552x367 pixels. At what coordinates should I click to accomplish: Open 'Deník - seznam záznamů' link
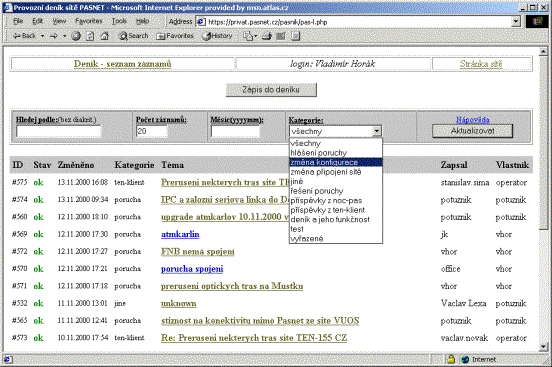(122, 64)
